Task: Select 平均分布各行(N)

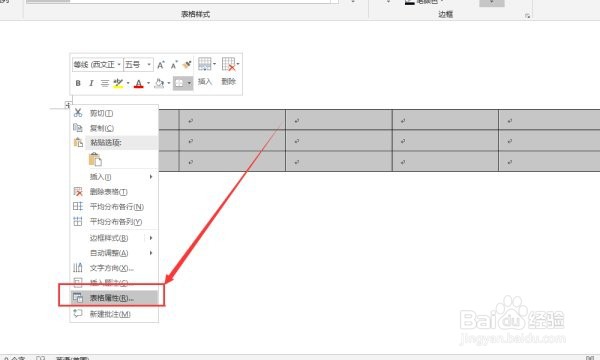Action: pyautogui.click(x=114, y=207)
